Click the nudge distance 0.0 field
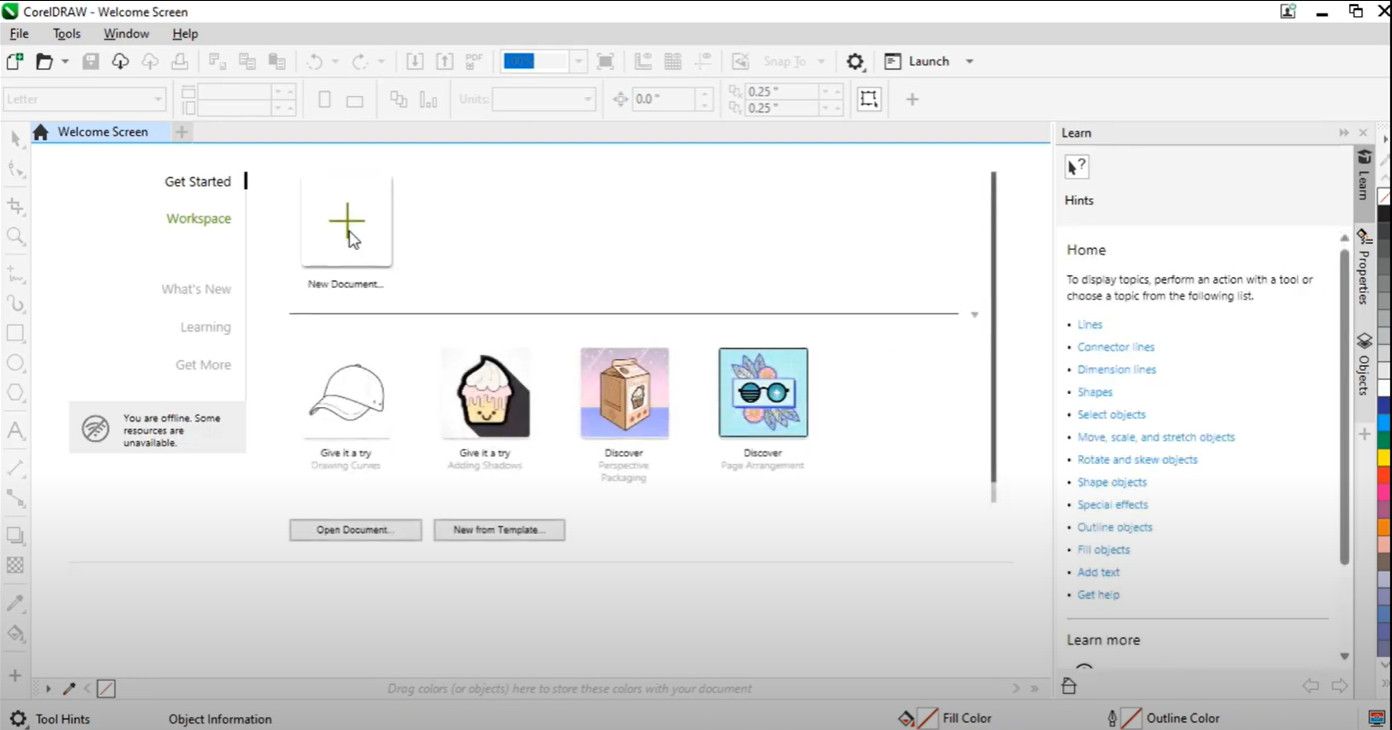This screenshot has width=1392, height=730. 664,99
